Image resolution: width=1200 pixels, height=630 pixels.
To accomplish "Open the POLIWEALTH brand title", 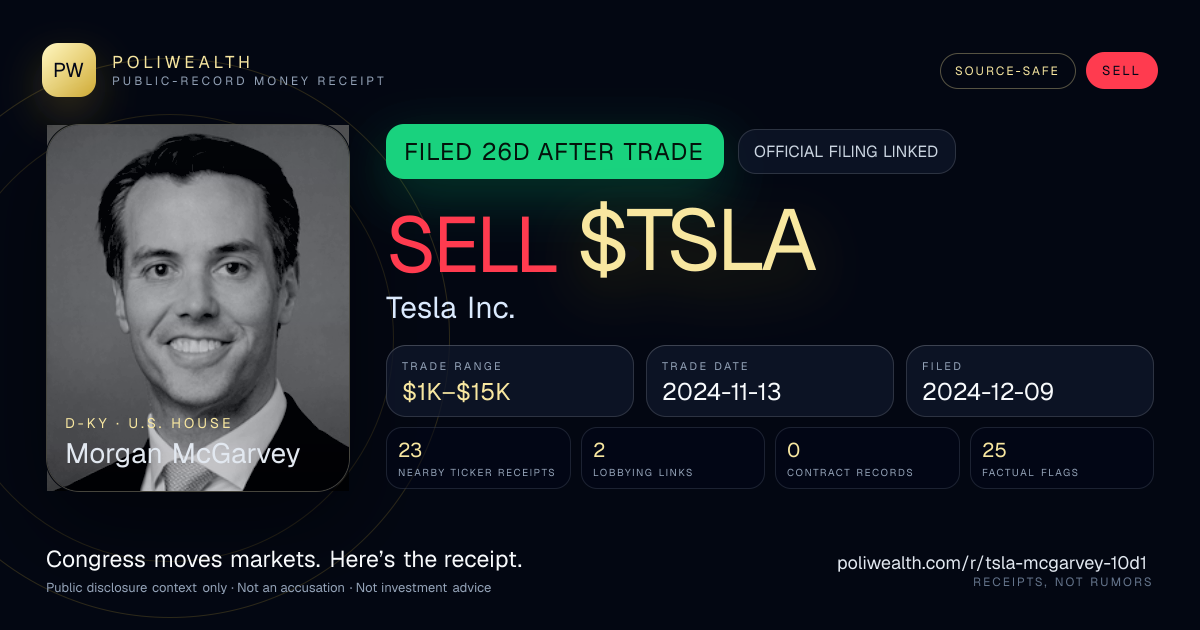I will 183,62.
